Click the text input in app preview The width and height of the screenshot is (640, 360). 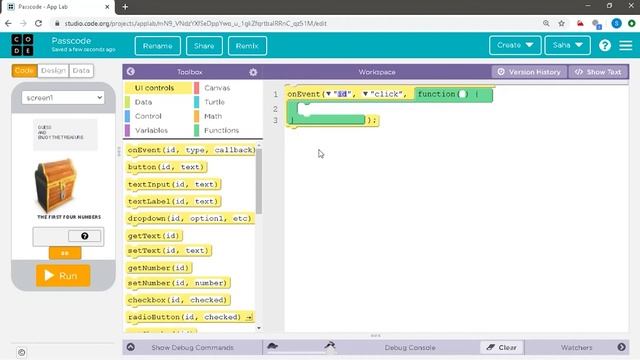[51, 236]
